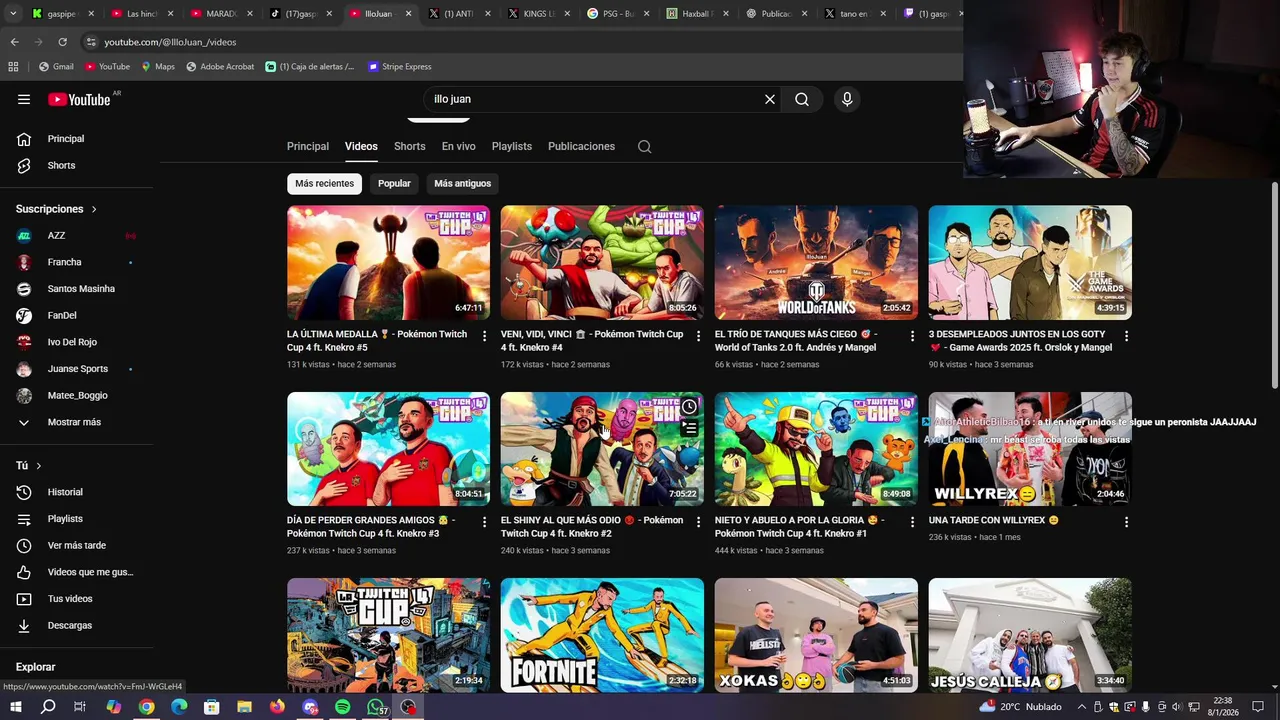
Task: Switch to the Publicaciones channel tab
Action: (581, 146)
